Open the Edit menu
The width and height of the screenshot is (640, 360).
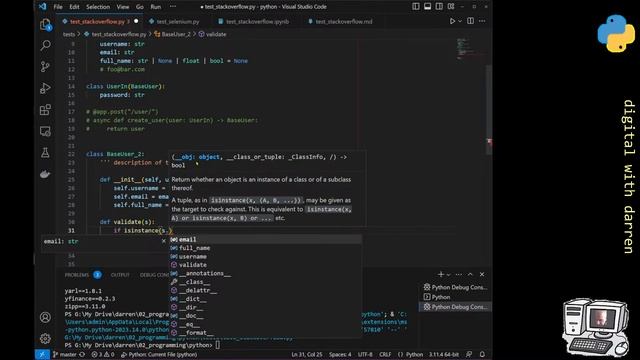[x=74, y=7]
